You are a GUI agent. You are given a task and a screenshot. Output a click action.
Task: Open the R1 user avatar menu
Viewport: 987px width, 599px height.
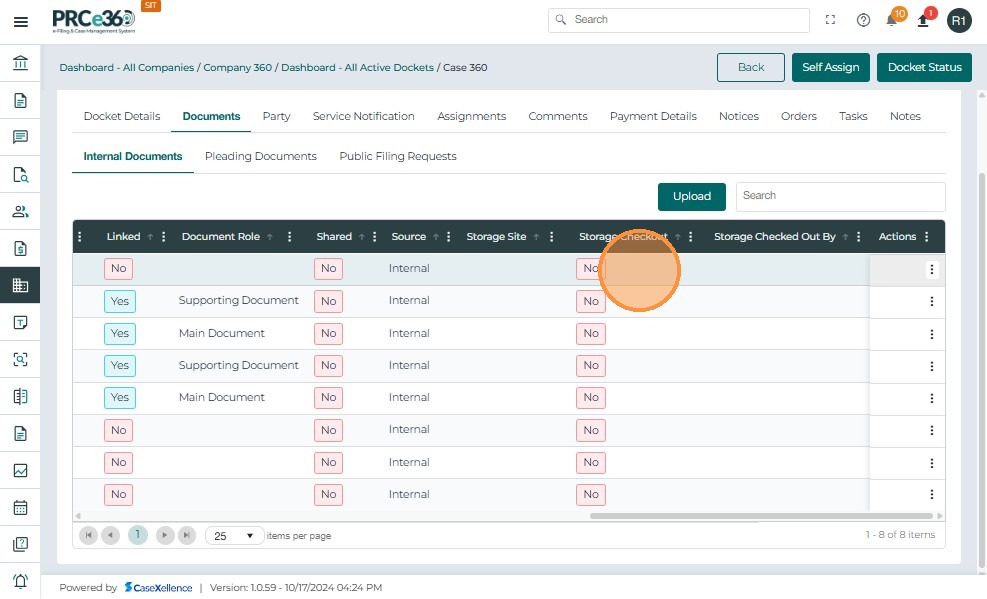pyautogui.click(x=958, y=20)
